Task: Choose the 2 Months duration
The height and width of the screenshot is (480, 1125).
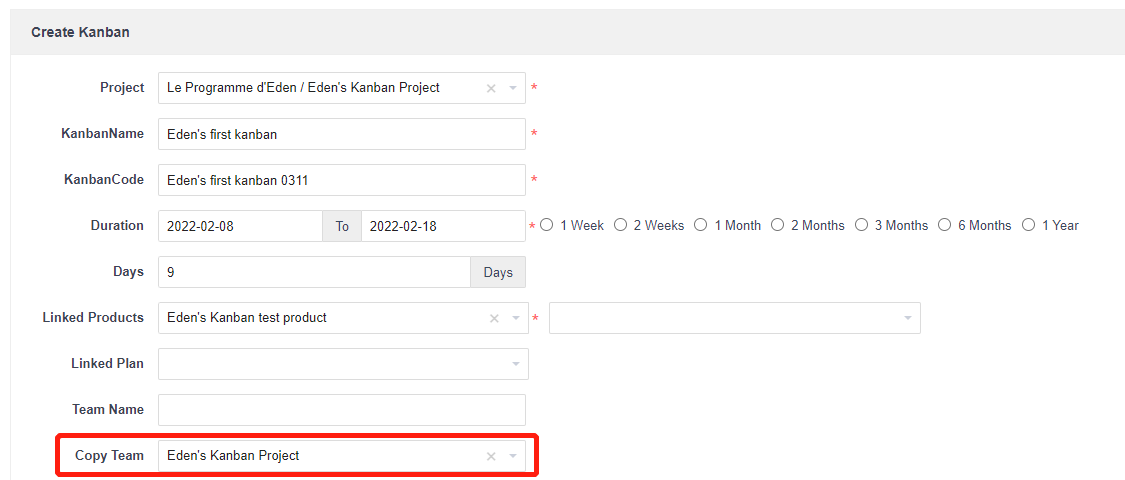Action: point(778,226)
